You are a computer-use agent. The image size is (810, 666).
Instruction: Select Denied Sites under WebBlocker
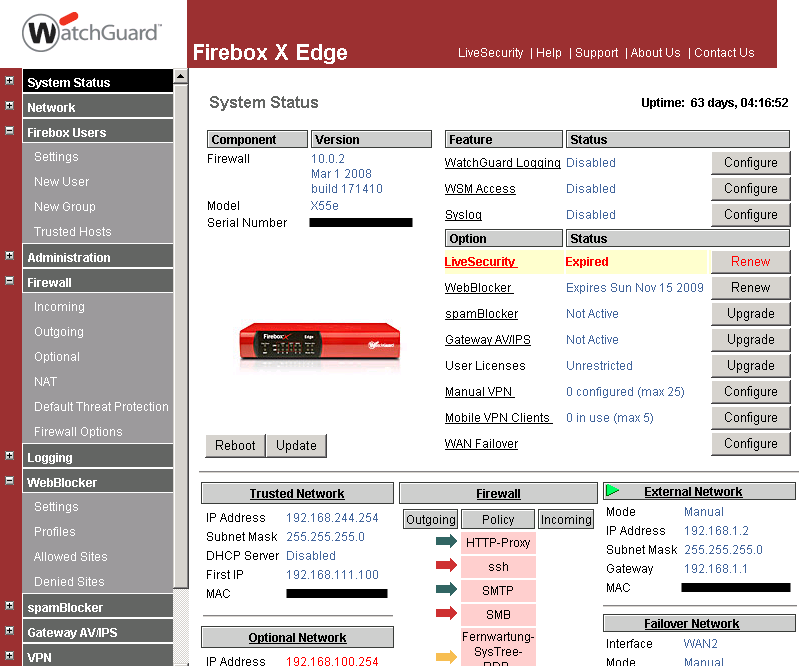[70, 581]
